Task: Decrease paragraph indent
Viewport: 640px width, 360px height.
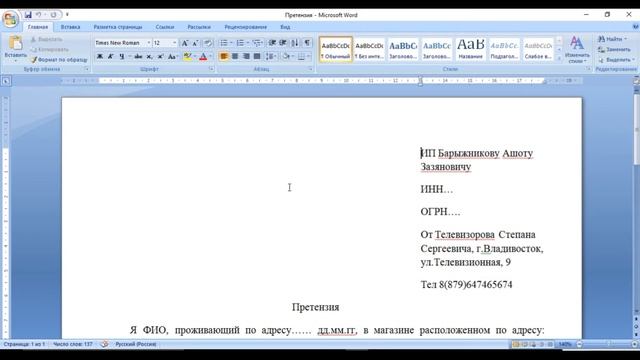Action: point(272,43)
